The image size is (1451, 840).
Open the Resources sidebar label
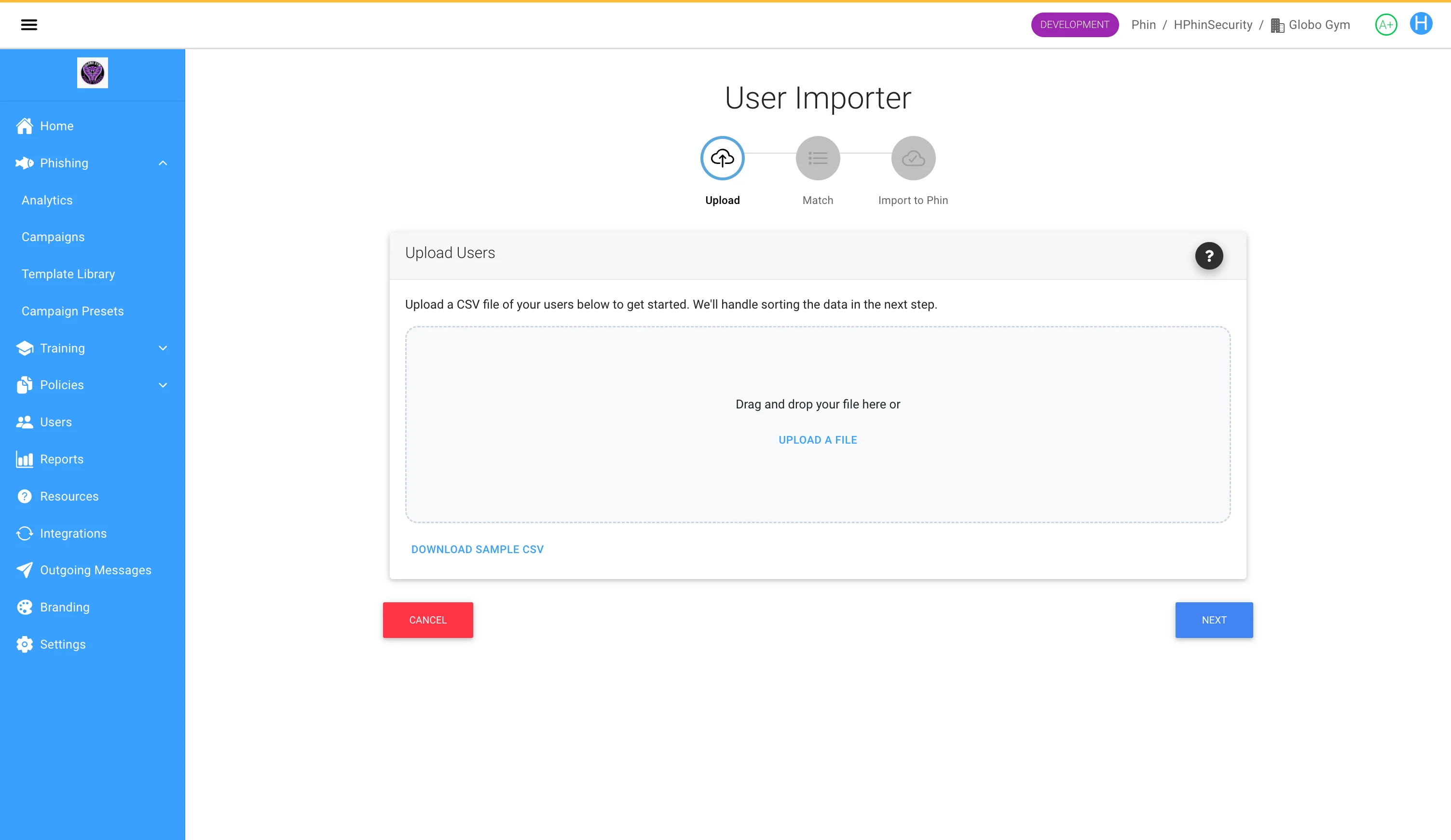(69, 496)
